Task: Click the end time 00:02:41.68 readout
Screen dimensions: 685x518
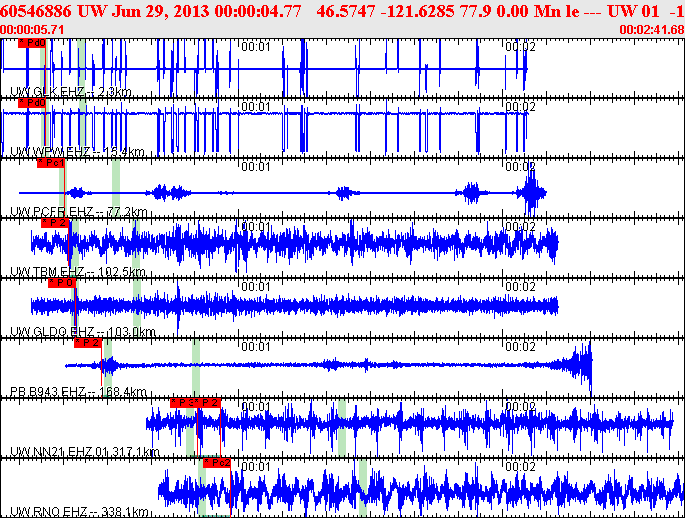Action: [652, 29]
